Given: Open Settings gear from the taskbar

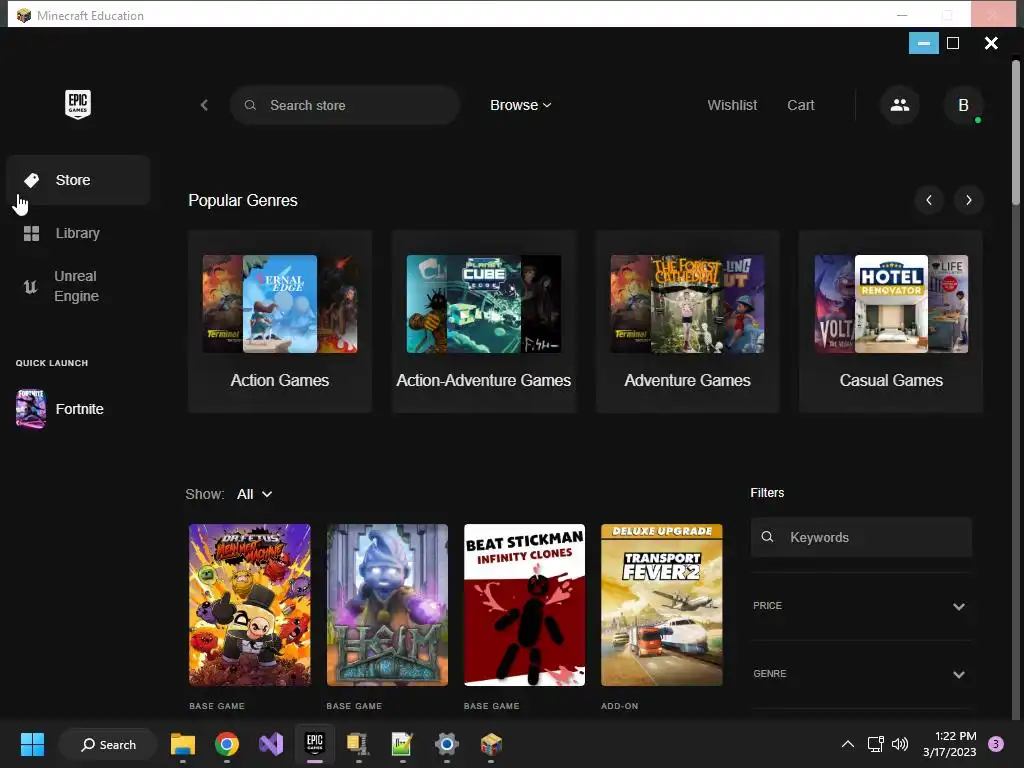Looking at the screenshot, I should [447, 744].
